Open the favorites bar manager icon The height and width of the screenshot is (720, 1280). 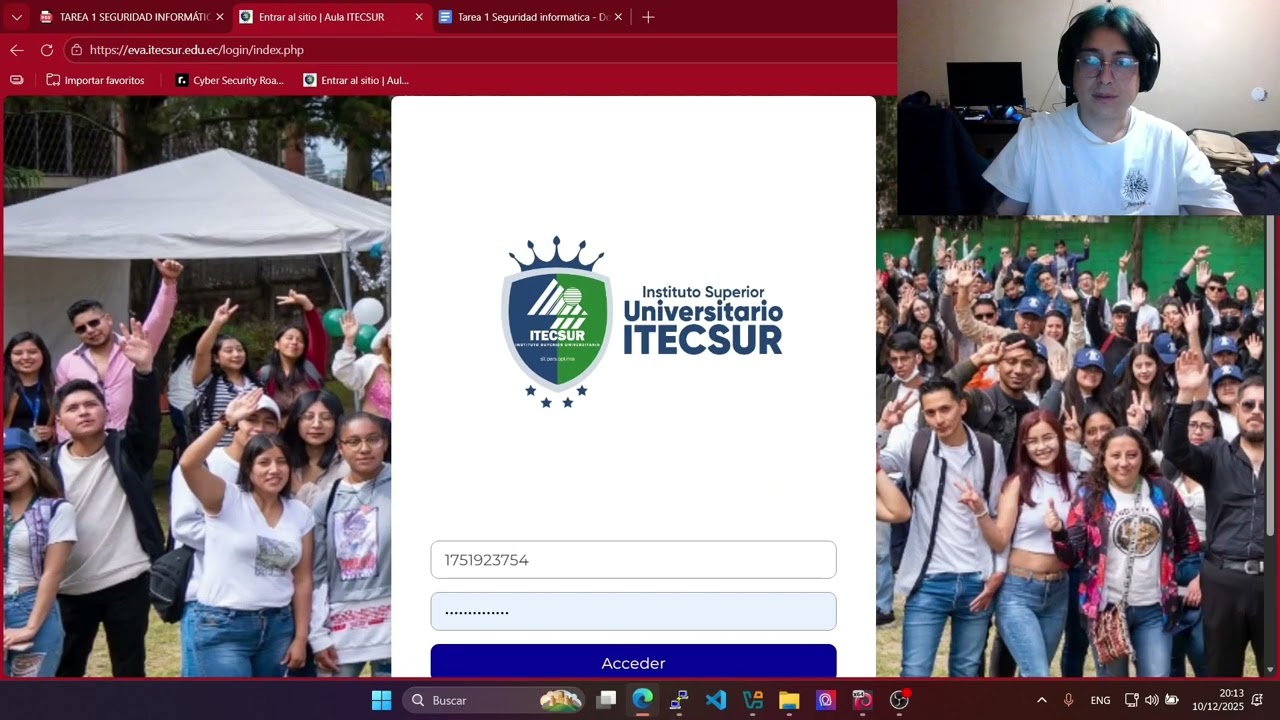tap(16, 80)
